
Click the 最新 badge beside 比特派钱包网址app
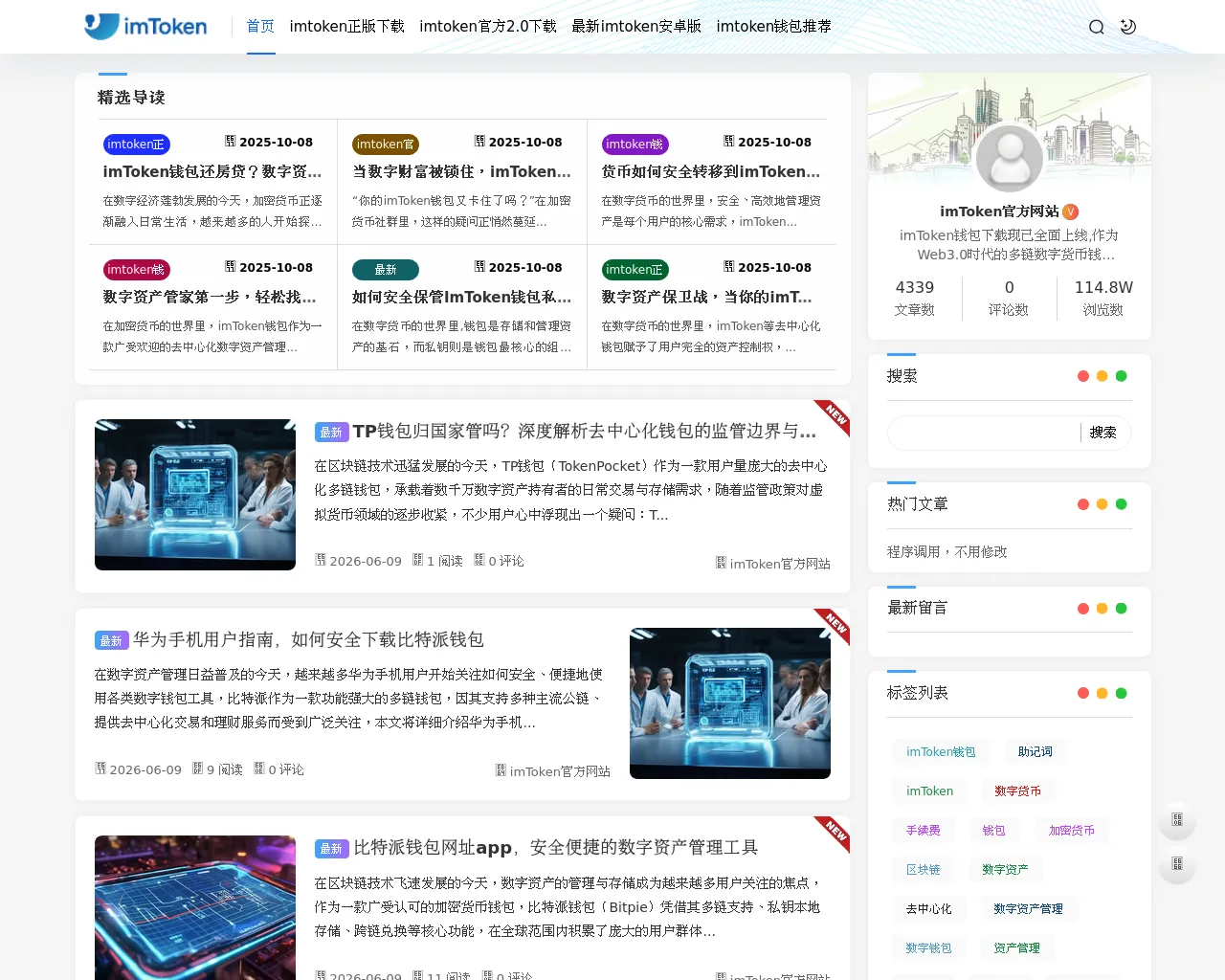point(331,849)
